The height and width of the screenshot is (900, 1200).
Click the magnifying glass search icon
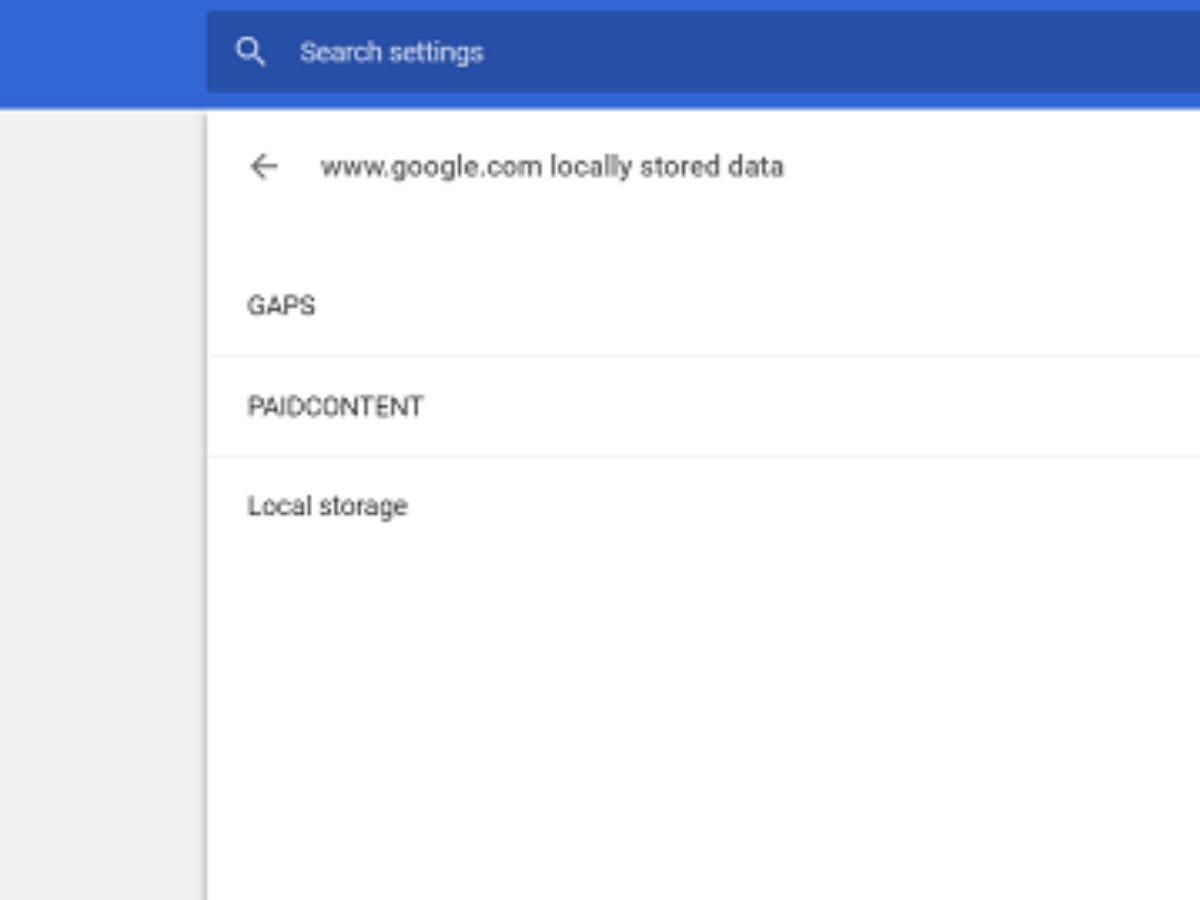pos(250,52)
